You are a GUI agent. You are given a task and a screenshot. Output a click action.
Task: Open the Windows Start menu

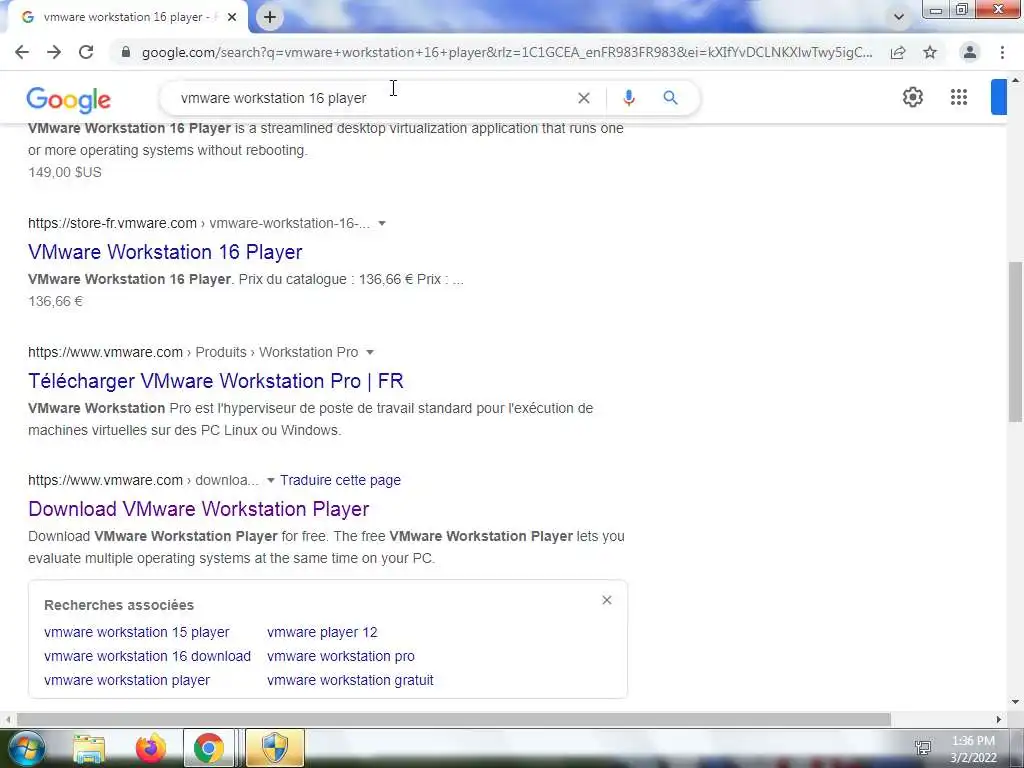pos(26,748)
